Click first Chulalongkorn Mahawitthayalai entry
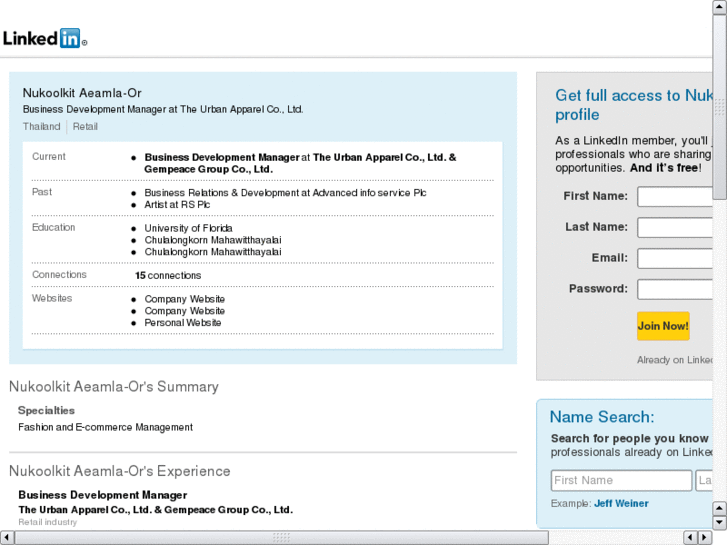This screenshot has width=727, height=545. 213,240
